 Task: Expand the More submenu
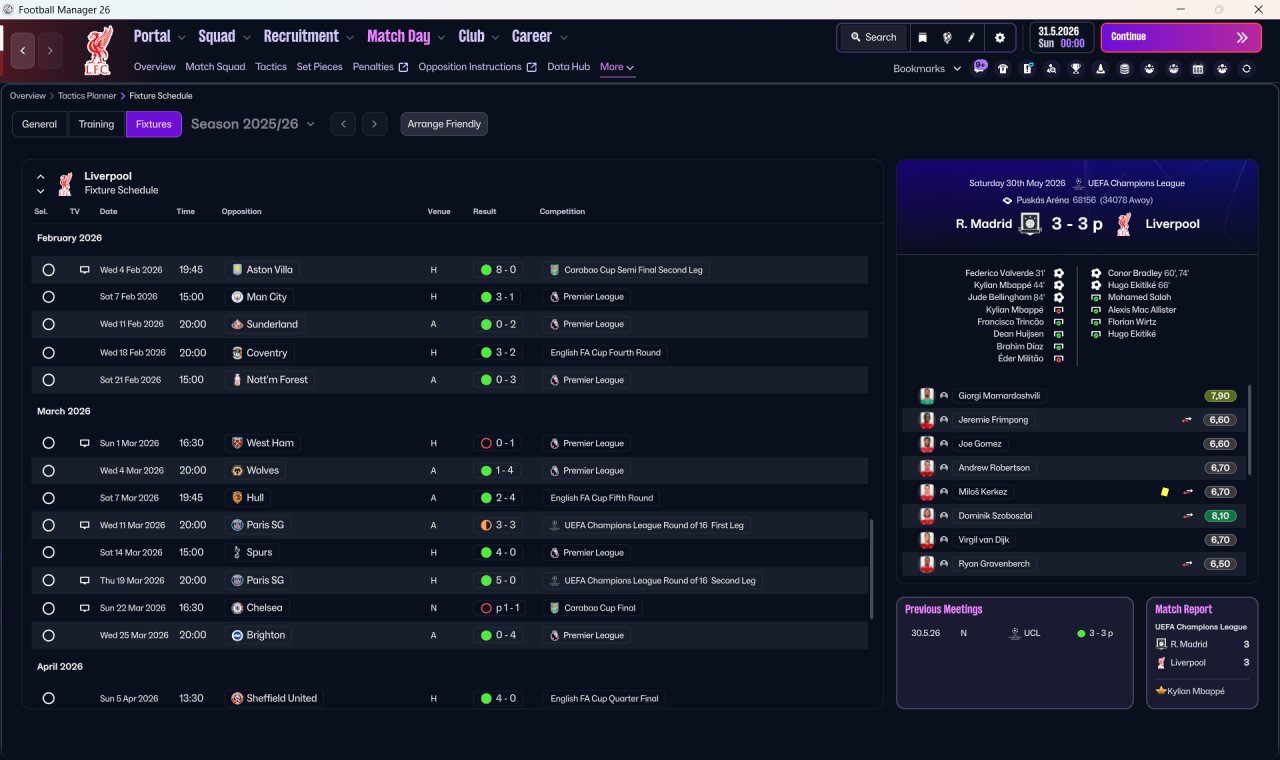click(617, 67)
